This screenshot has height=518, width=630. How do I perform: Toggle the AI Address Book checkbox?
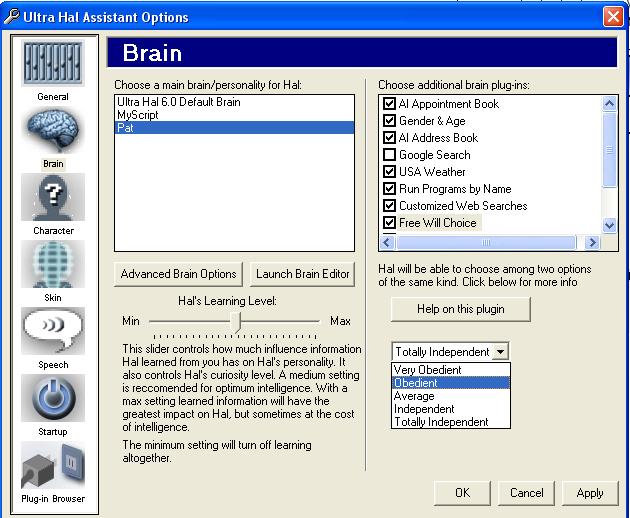[389, 137]
